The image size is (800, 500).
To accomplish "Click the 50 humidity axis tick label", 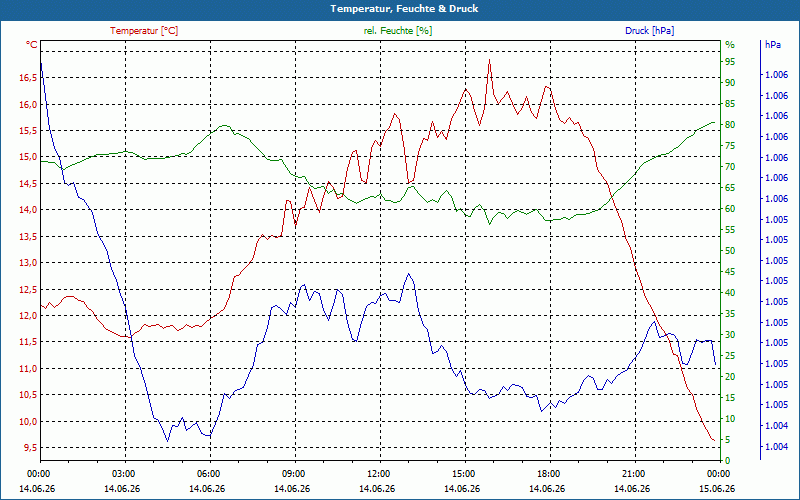I will (730, 251).
